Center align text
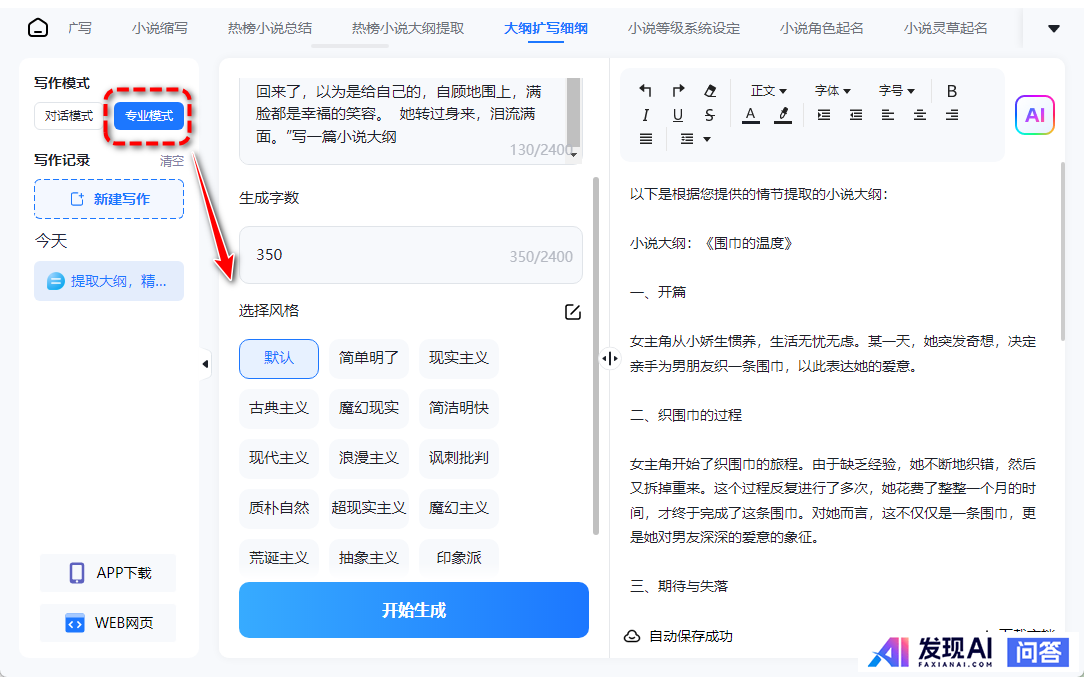The height and width of the screenshot is (677, 1084). pyautogui.click(x=920, y=115)
